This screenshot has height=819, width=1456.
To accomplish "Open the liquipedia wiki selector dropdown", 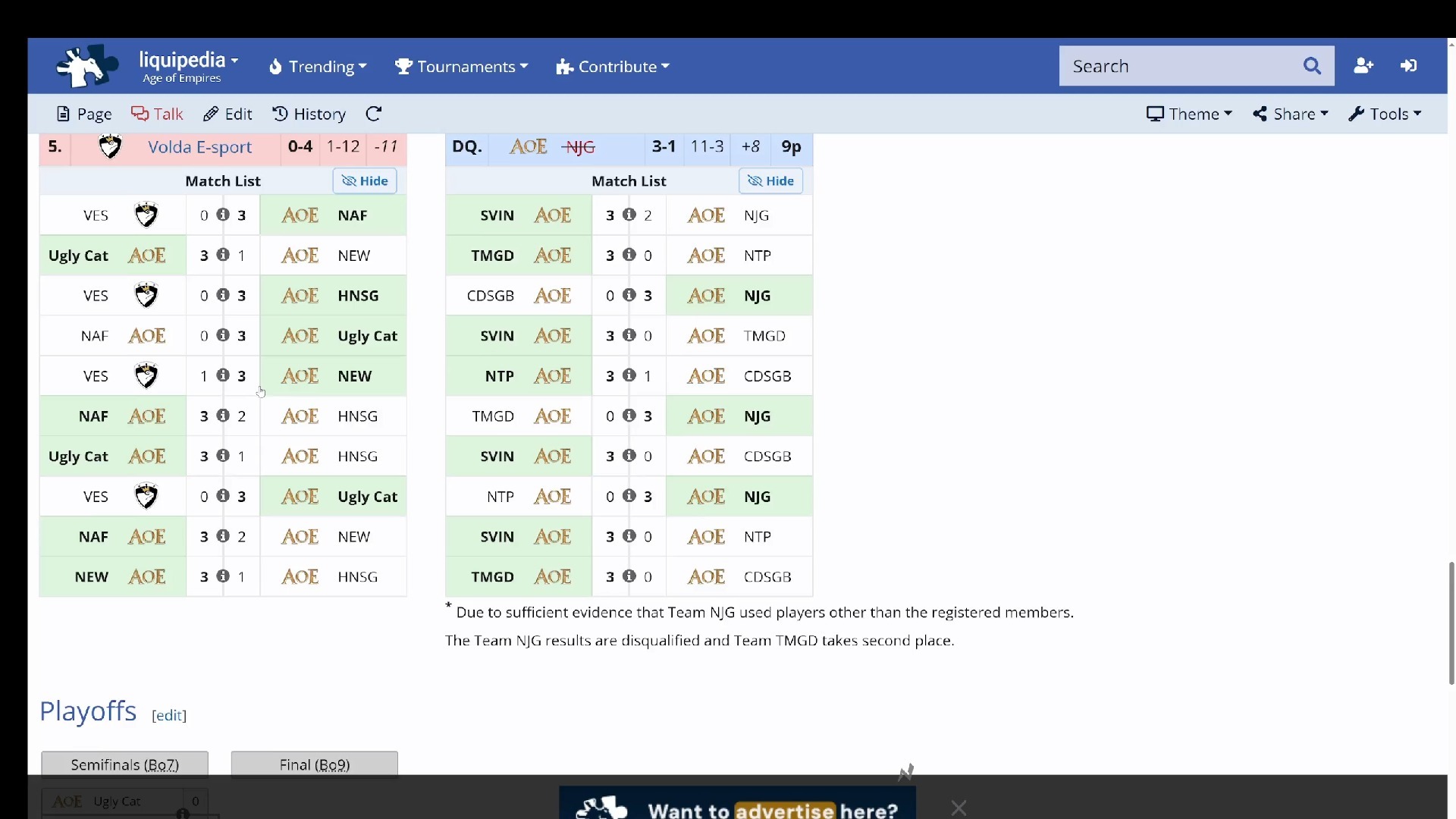I will pyautogui.click(x=188, y=66).
